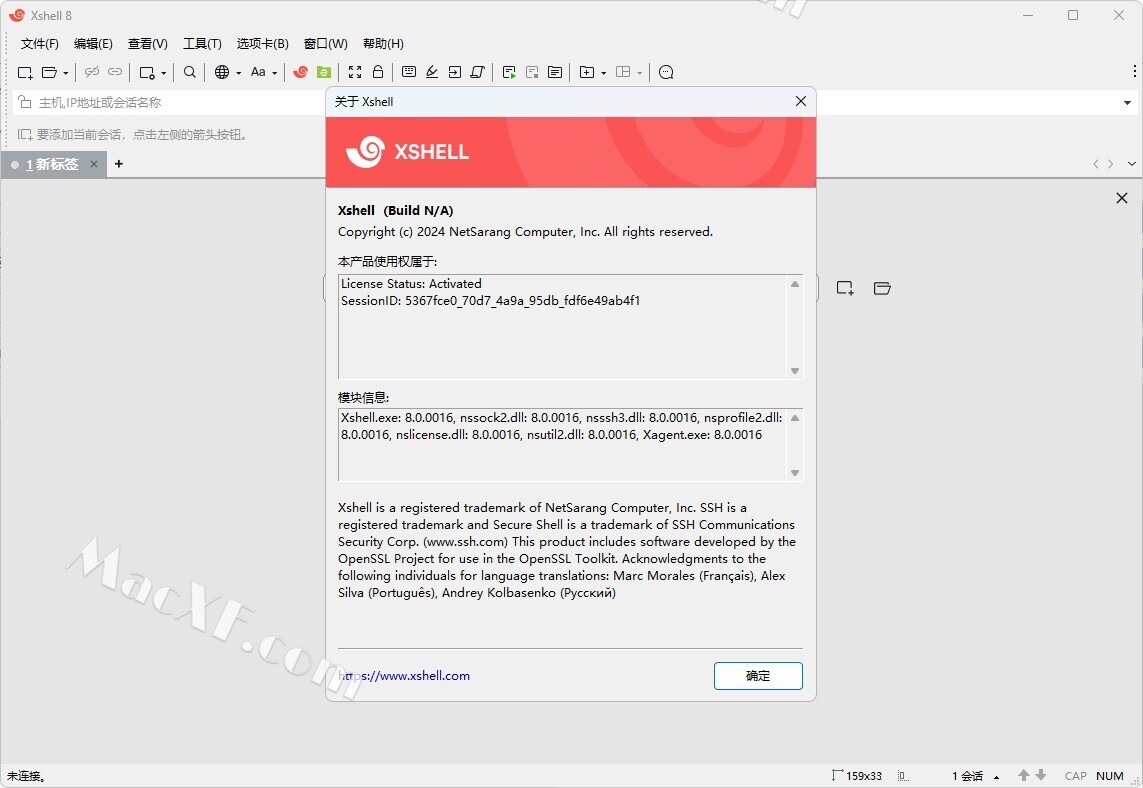This screenshot has height=788, width=1143.
Task: Click the new session icon in start pane
Action: [x=845, y=288]
